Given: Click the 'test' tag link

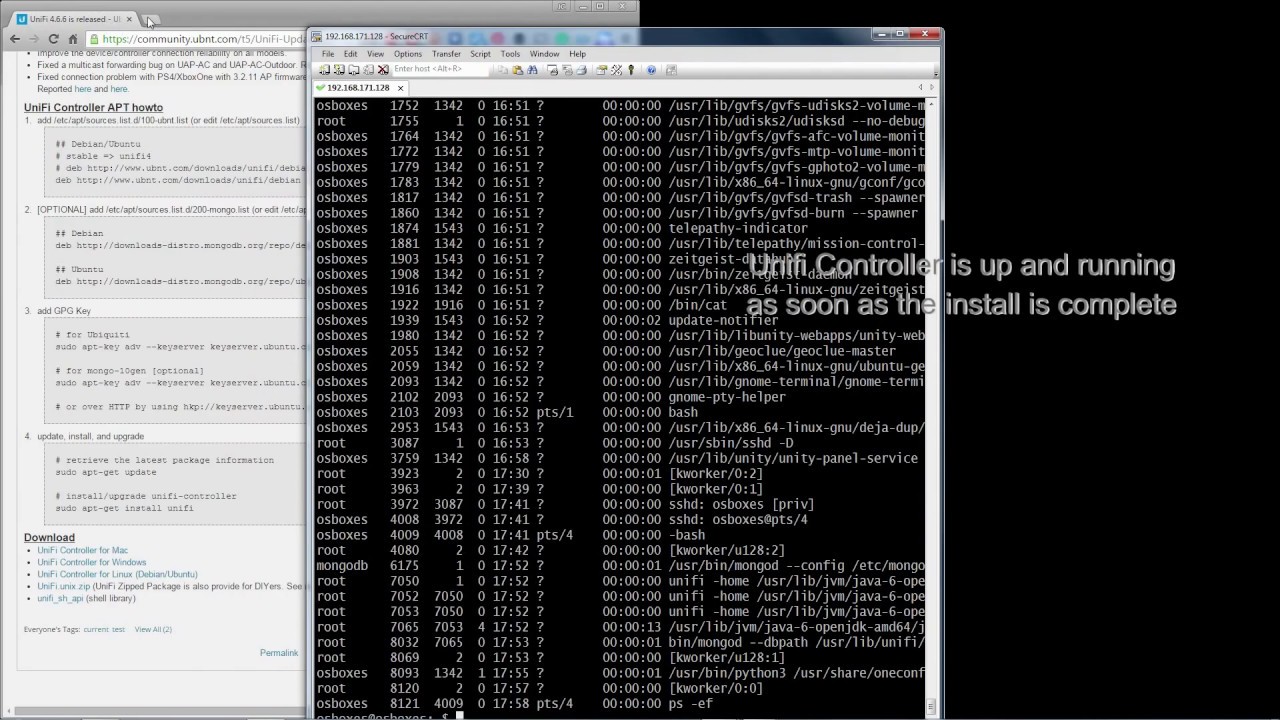Looking at the screenshot, I should pos(118,629).
